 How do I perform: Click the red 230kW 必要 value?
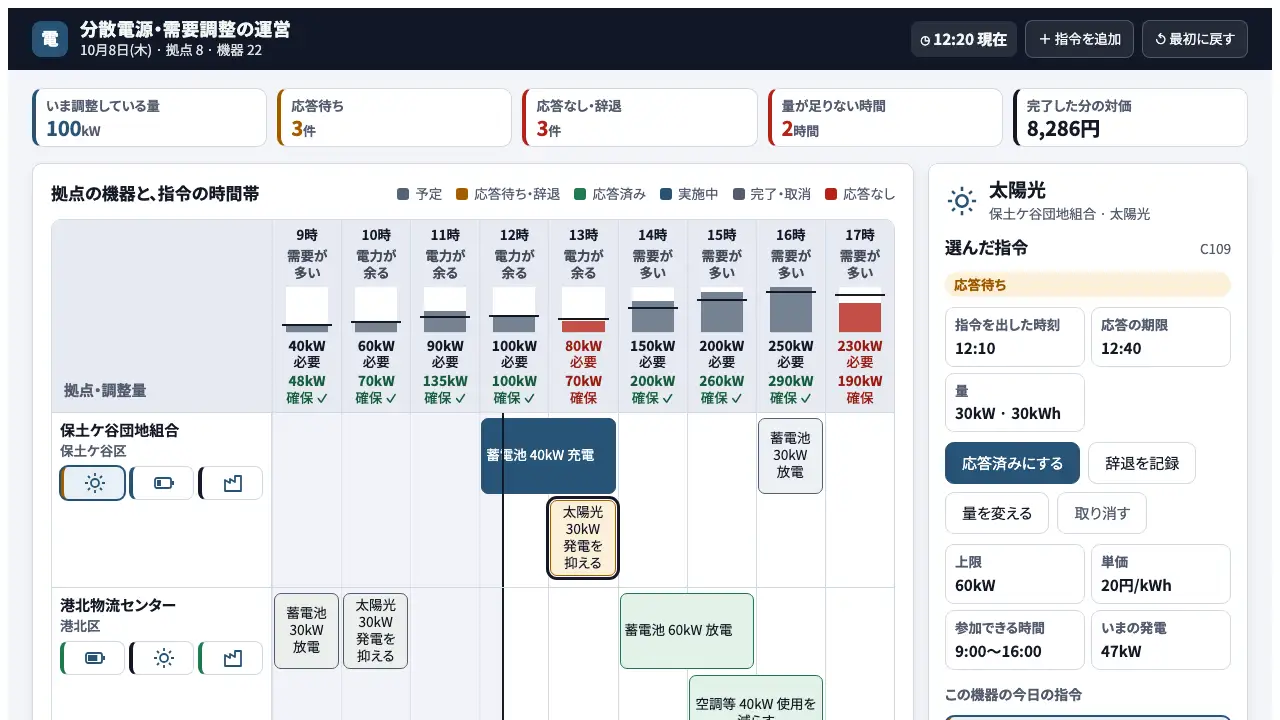[860, 354]
